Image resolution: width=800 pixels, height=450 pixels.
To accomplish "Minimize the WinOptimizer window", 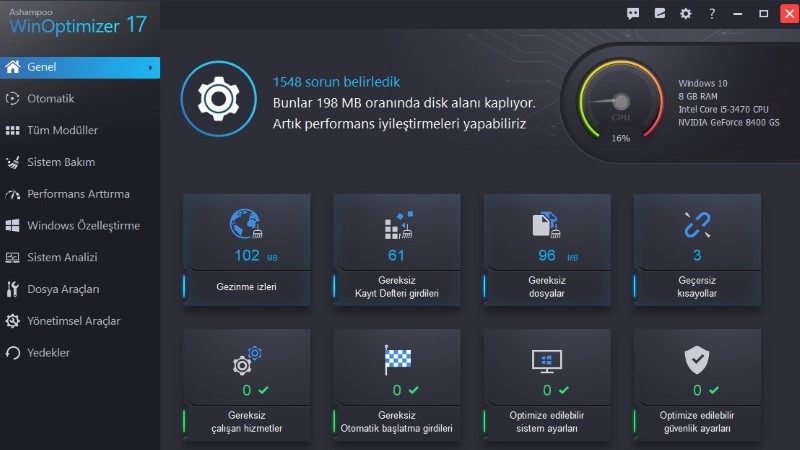I will (738, 14).
